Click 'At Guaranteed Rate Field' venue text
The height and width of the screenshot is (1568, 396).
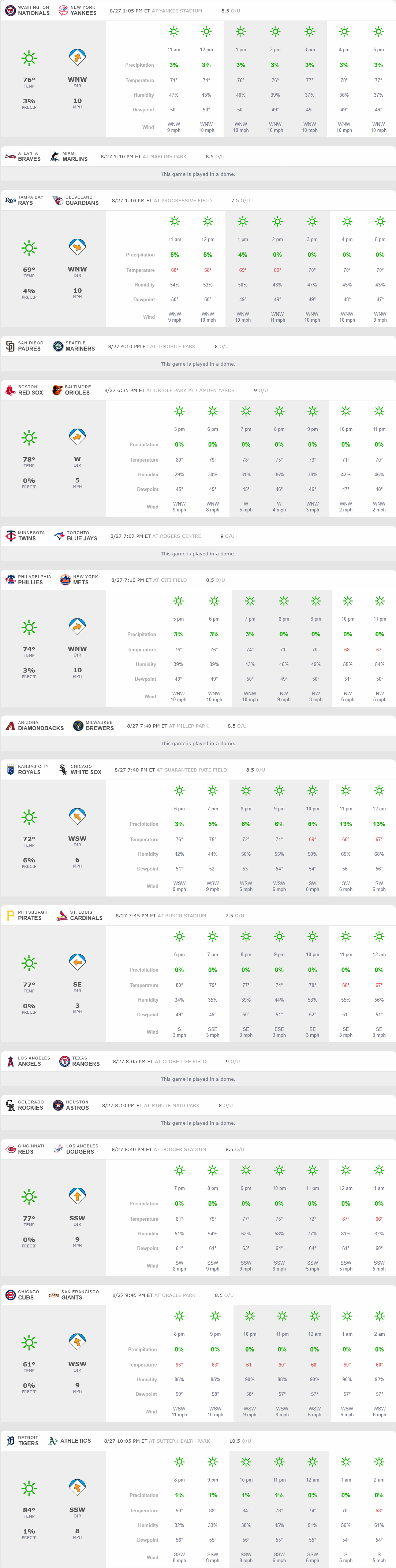192,770
